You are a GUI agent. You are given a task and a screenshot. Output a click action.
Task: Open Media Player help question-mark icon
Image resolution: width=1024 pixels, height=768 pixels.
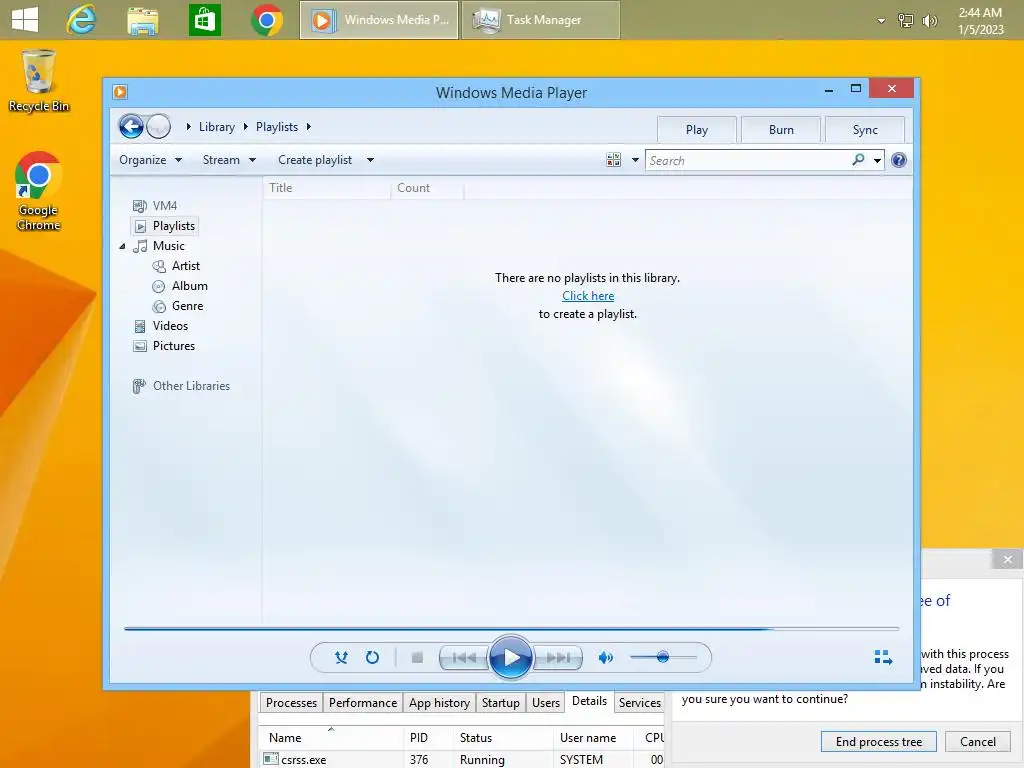[899, 160]
